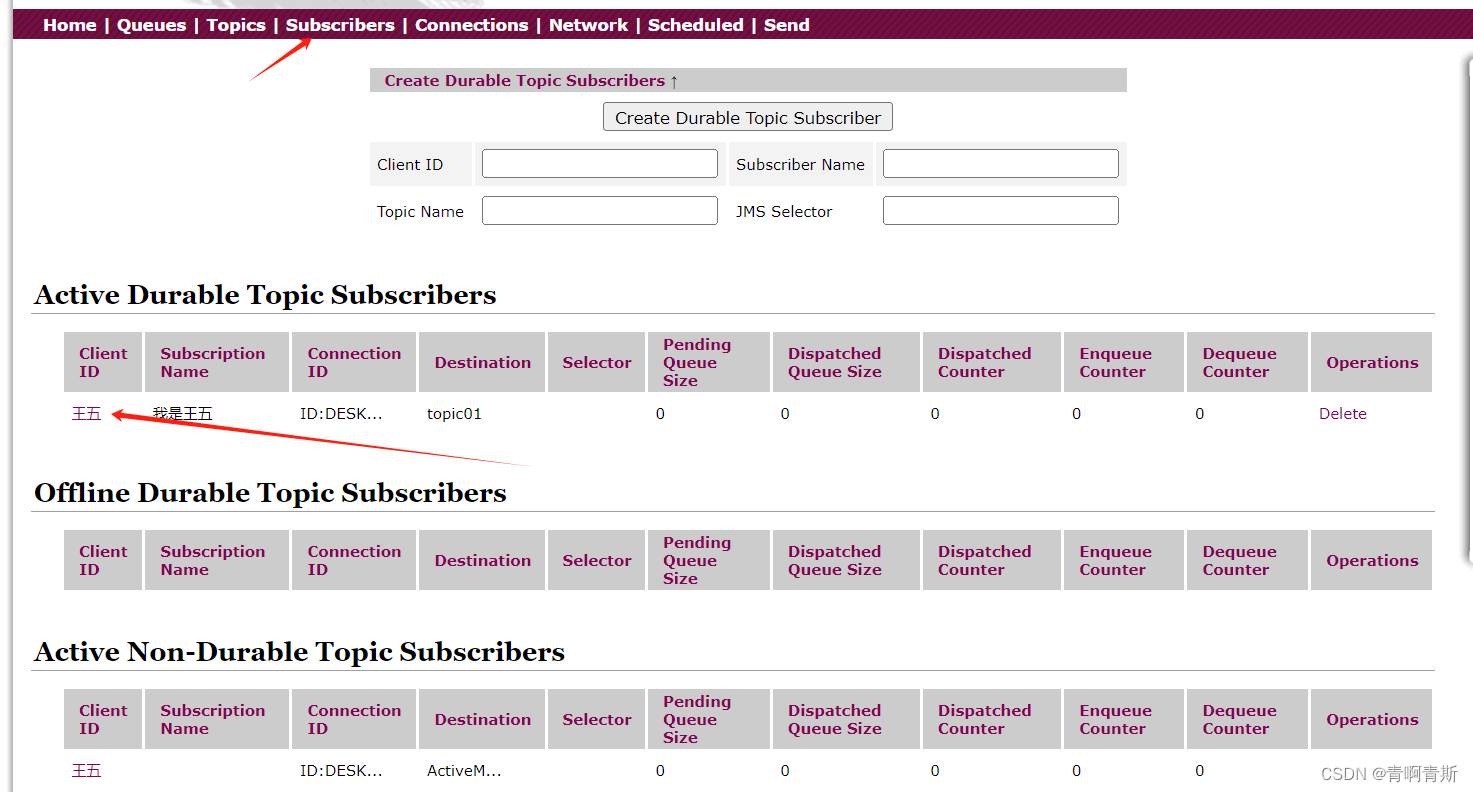This screenshot has height=792, width=1473.
Task: Open client 王五 in Active Durable table
Action: tap(86, 414)
